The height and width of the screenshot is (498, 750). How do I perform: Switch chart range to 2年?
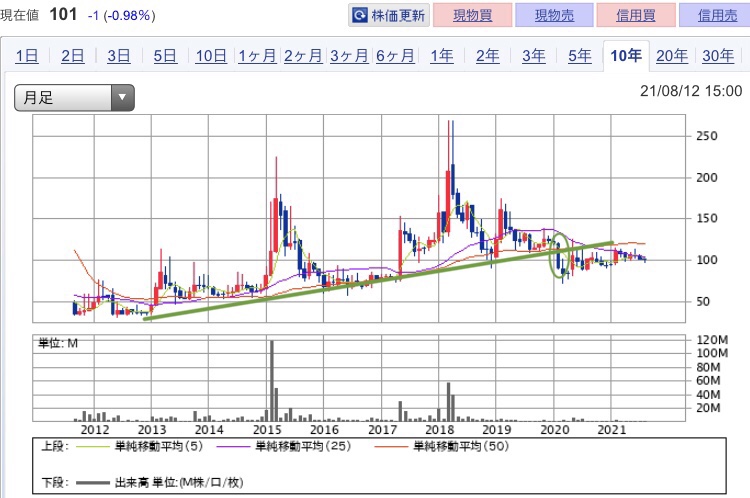pyautogui.click(x=487, y=56)
